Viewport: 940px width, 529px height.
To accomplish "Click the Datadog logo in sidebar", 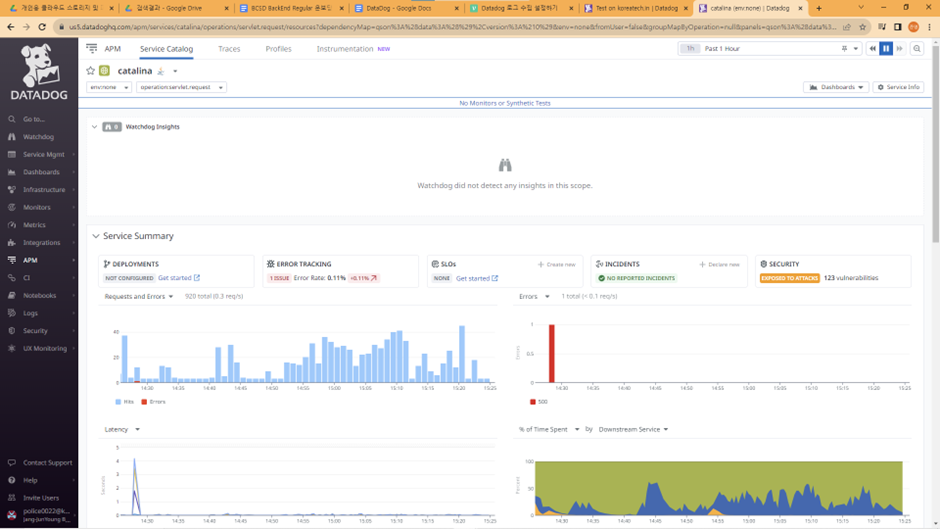I will click(x=39, y=74).
